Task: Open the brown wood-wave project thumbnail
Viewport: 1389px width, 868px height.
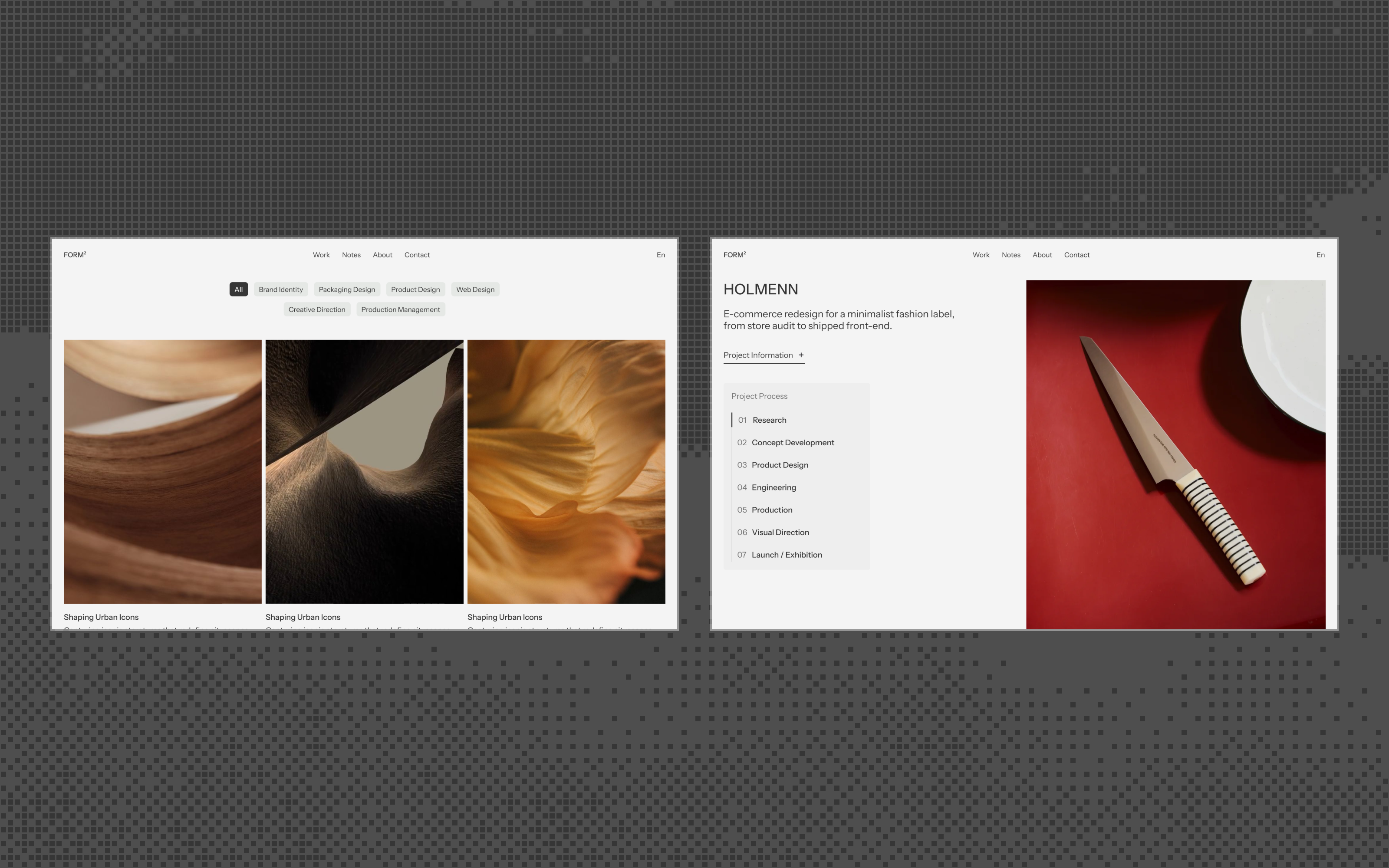Action: coord(162,471)
